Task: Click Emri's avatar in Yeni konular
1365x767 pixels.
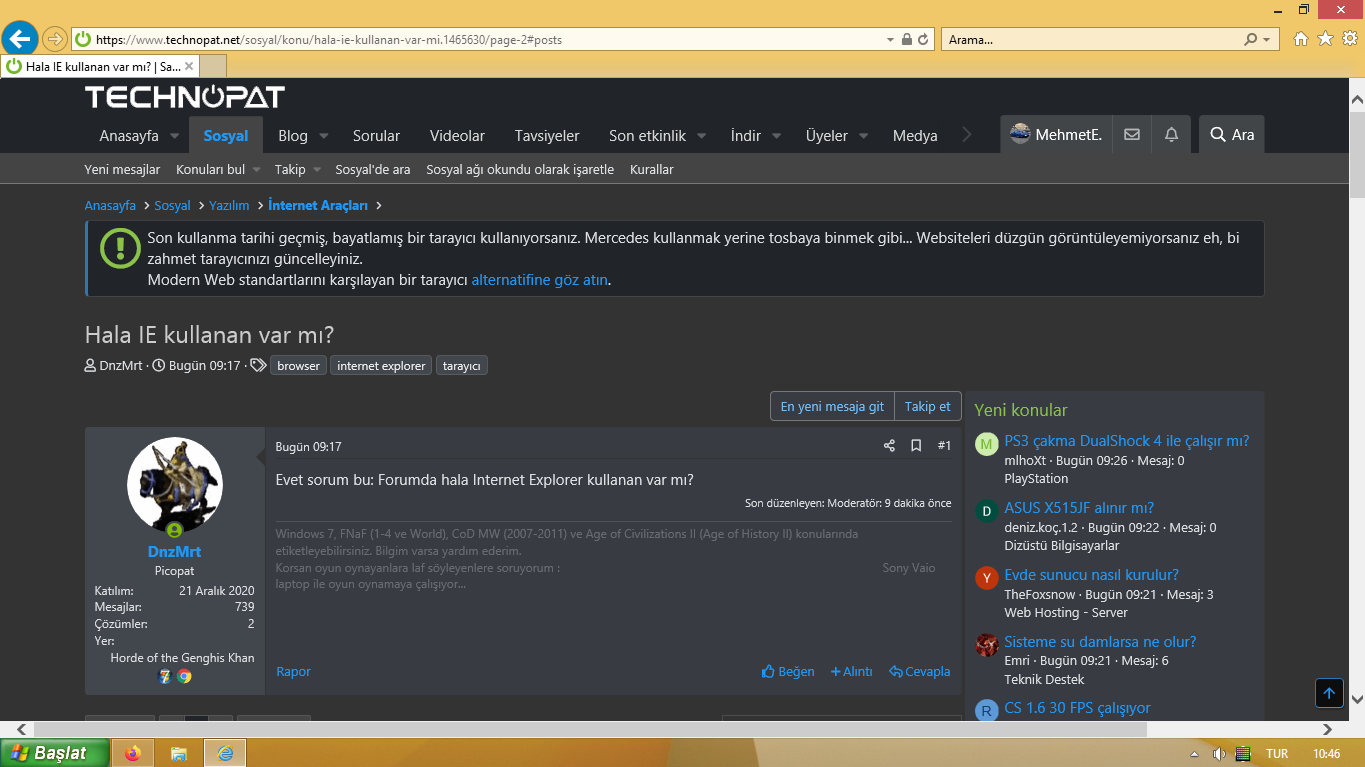Action: 987,645
